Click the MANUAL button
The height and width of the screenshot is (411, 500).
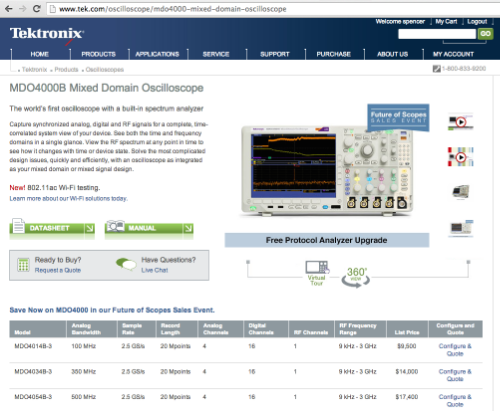149,228
